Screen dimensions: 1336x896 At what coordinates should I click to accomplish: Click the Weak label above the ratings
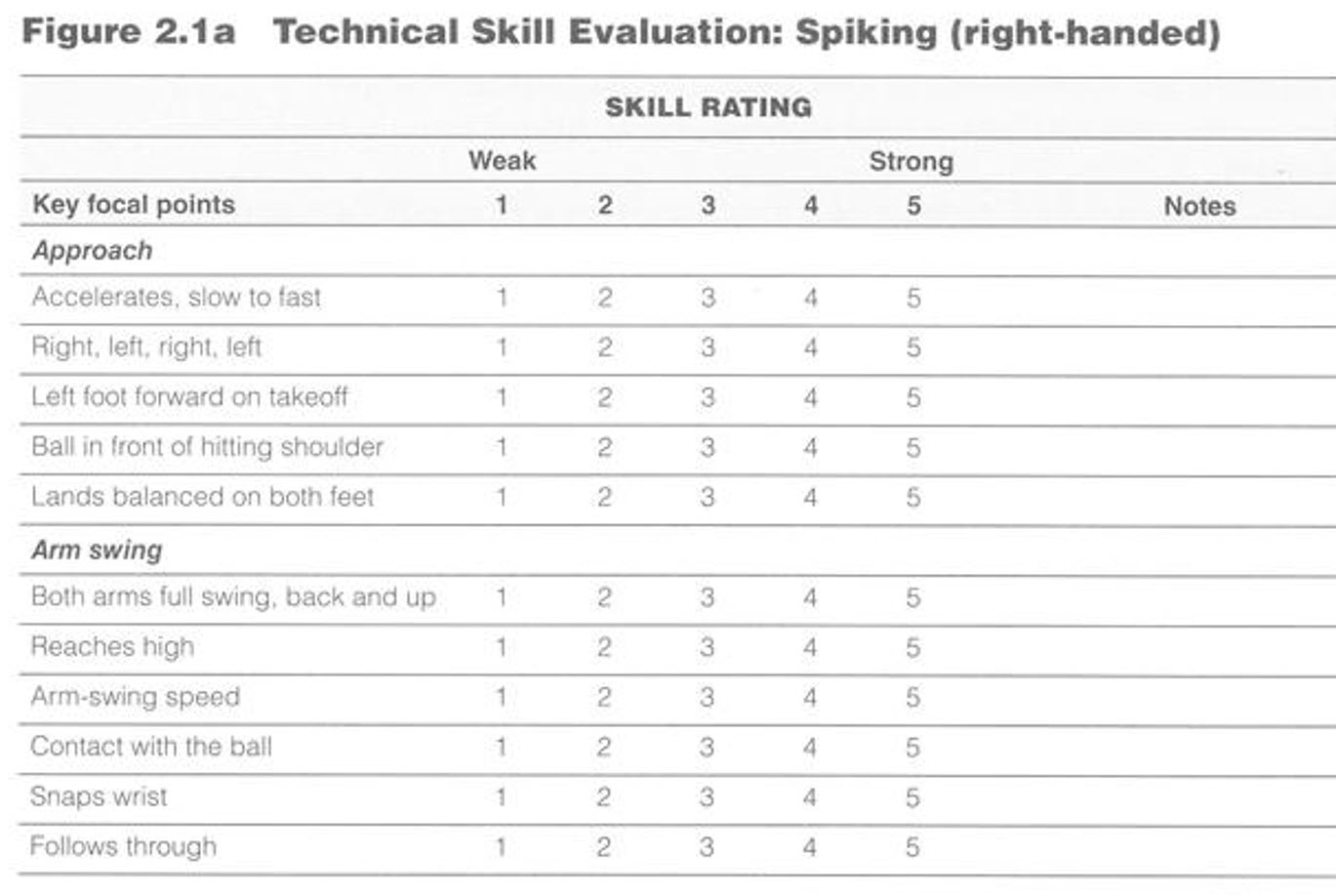click(x=502, y=160)
